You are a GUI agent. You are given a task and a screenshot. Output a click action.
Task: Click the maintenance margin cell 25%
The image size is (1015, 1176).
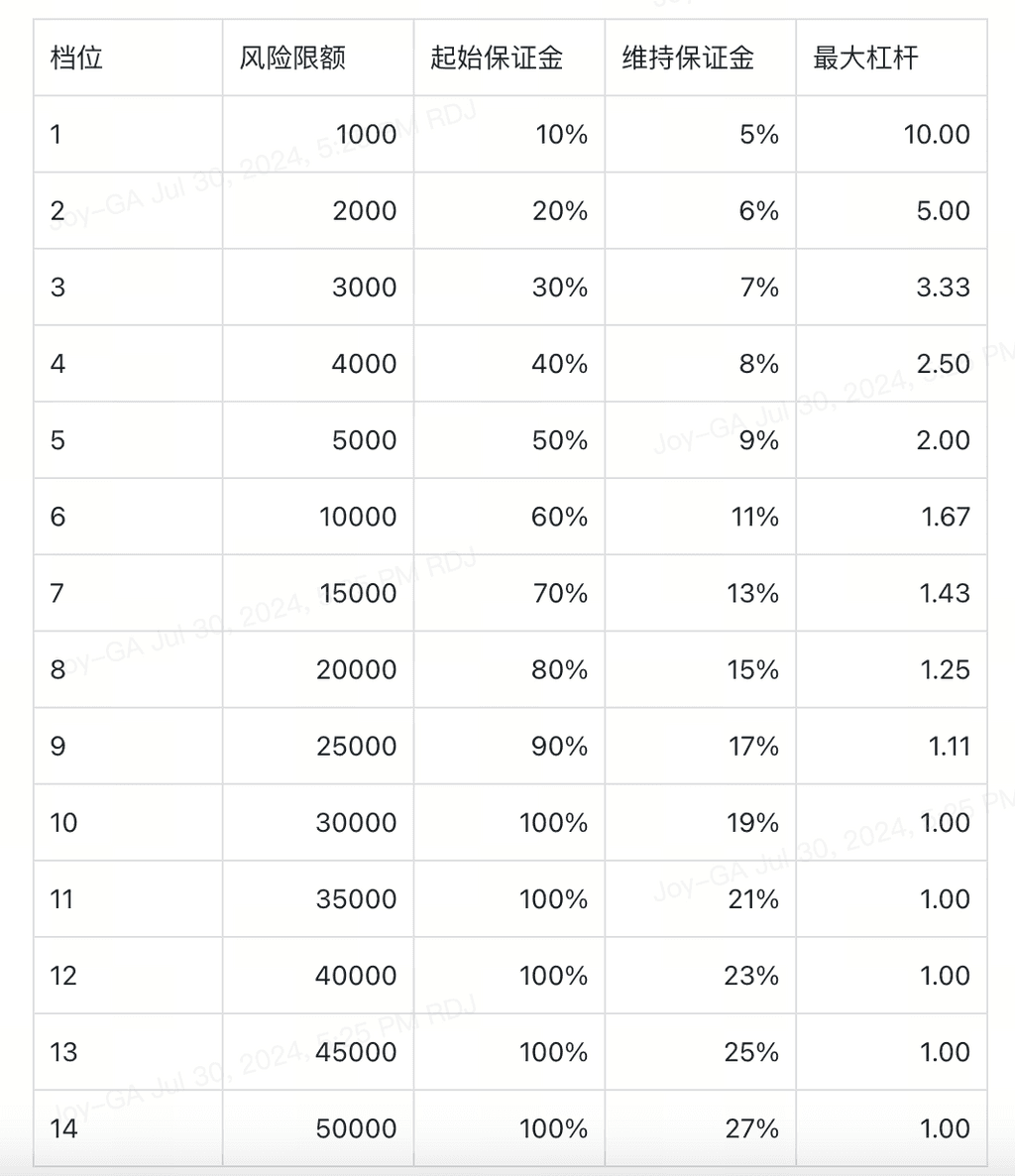coord(751,1052)
